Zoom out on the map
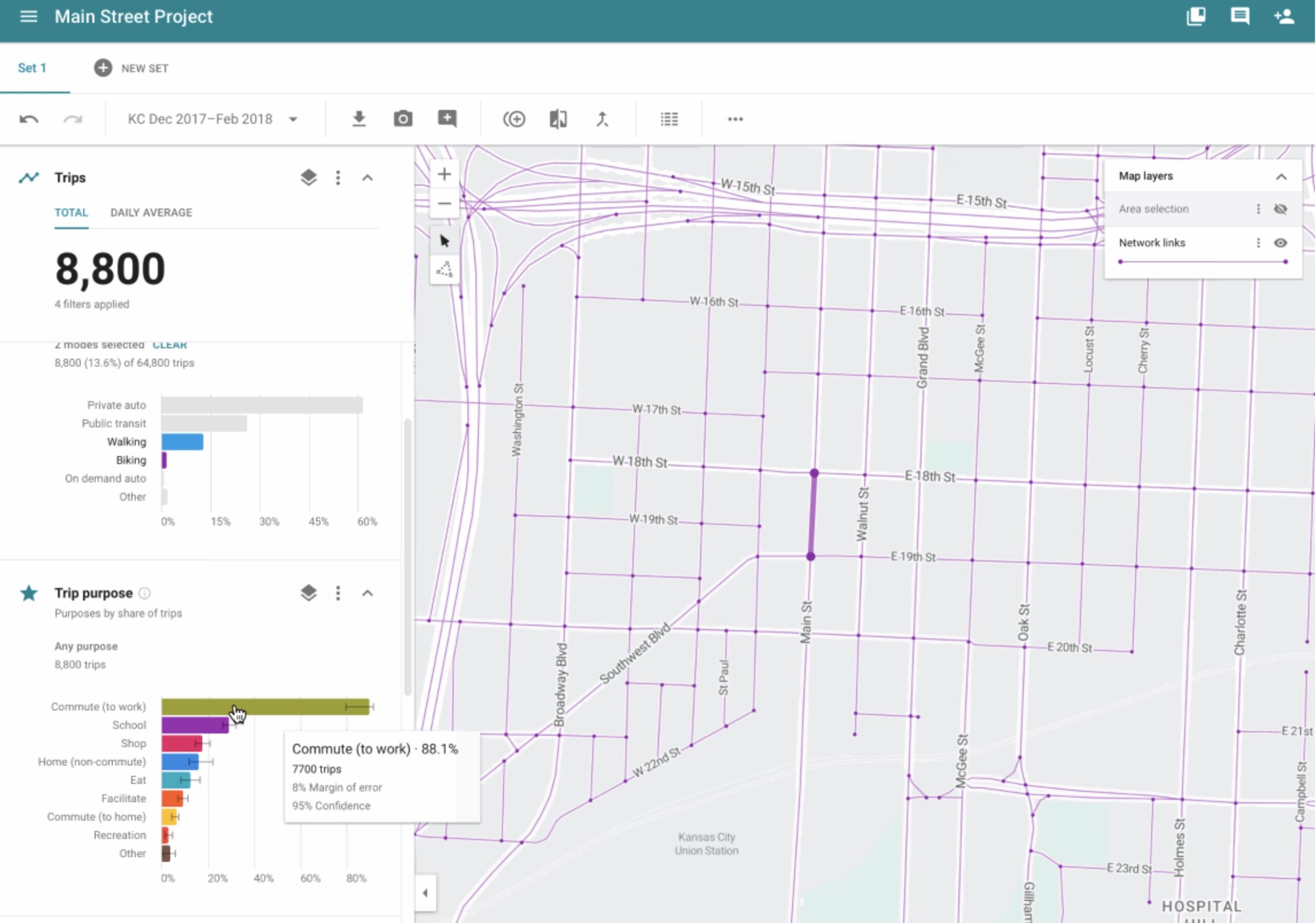This screenshot has height=923, width=1316. click(444, 204)
